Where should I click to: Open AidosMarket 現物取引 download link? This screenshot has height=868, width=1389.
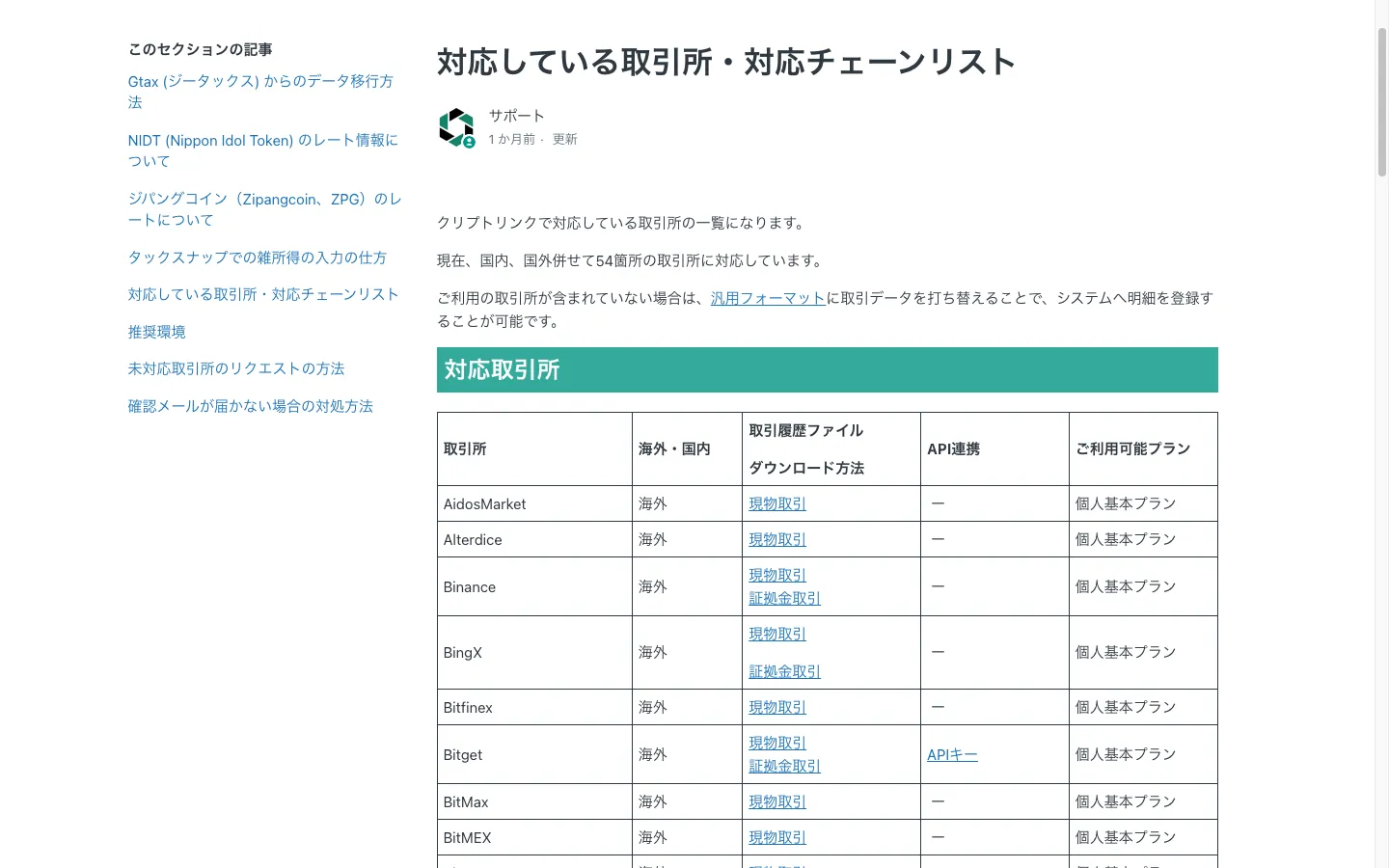tap(777, 503)
